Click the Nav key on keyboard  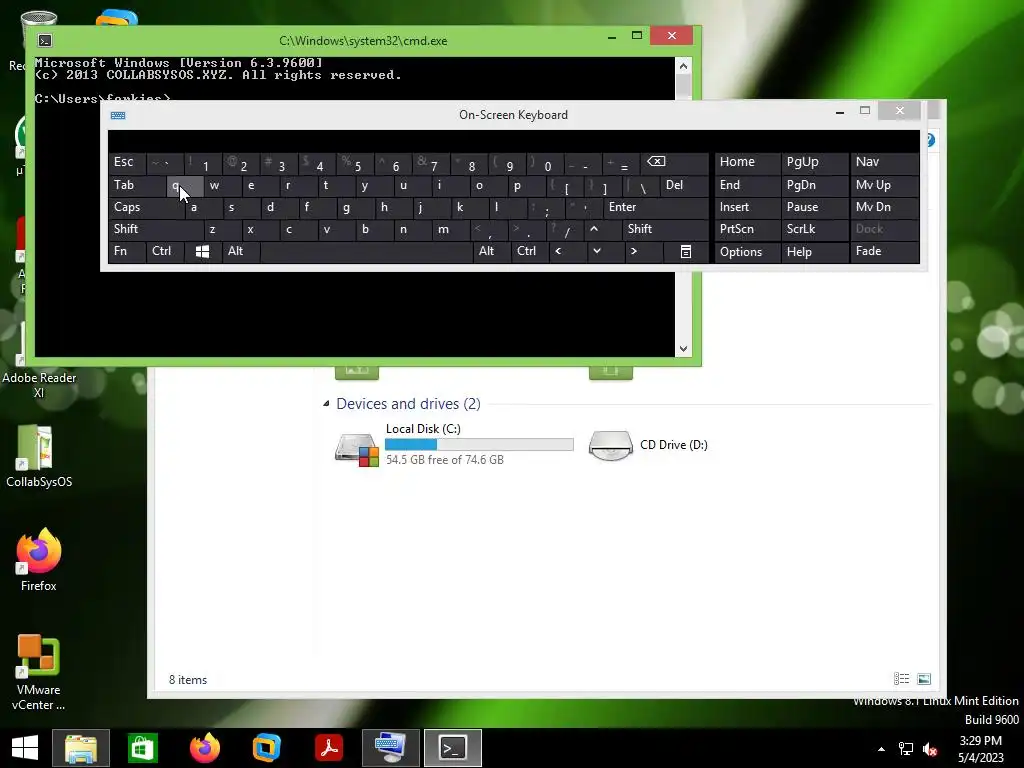coord(884,162)
